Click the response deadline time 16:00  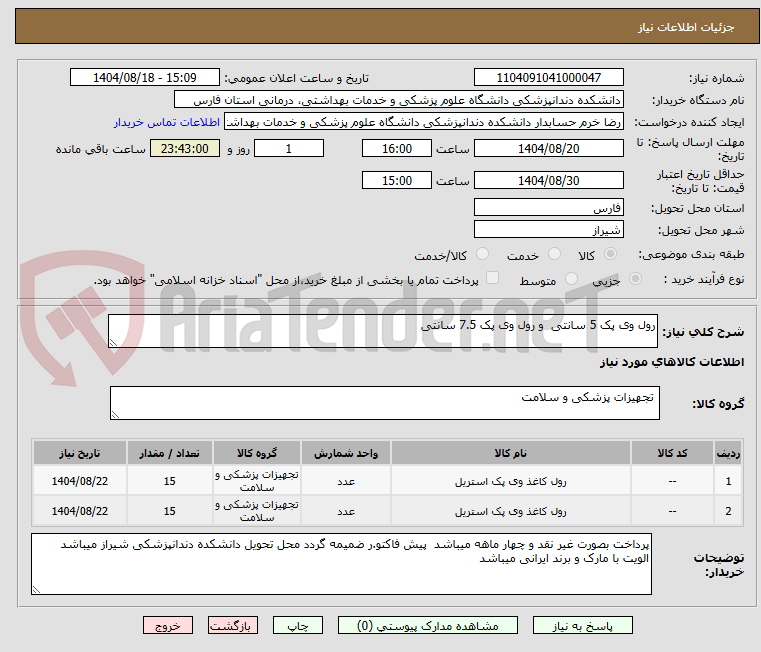coord(397,149)
